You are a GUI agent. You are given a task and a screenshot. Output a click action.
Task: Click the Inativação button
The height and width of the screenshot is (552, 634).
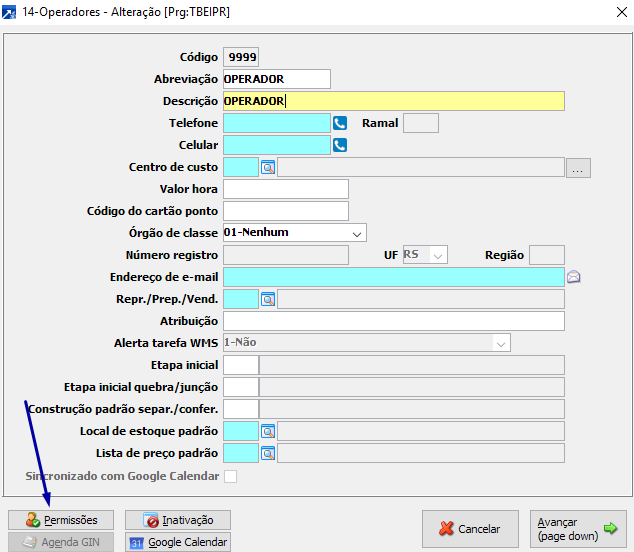click(177, 520)
